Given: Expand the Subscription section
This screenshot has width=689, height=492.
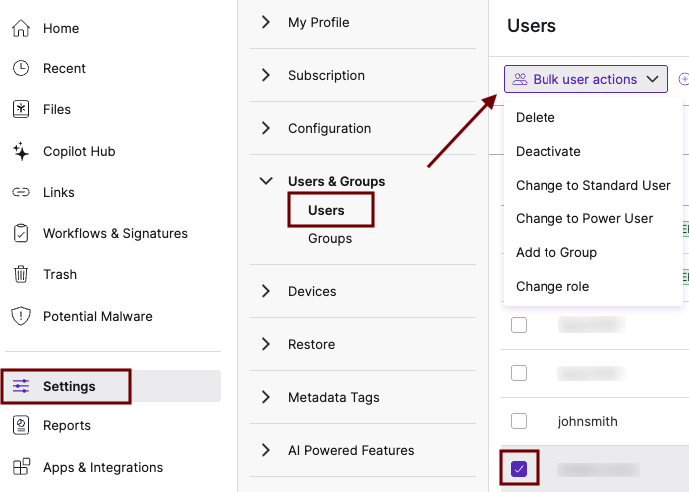Looking at the screenshot, I should click(x=265, y=75).
